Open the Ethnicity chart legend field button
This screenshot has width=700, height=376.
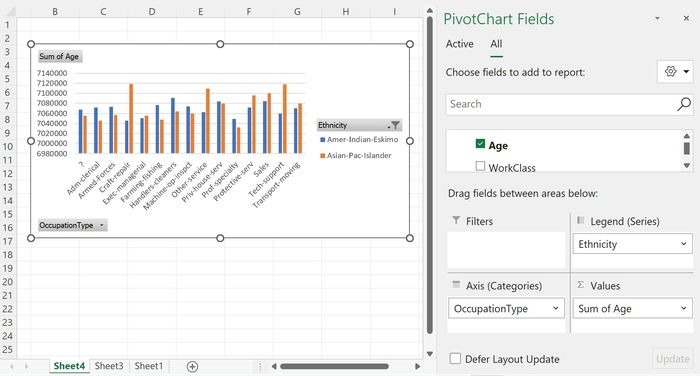(359, 125)
